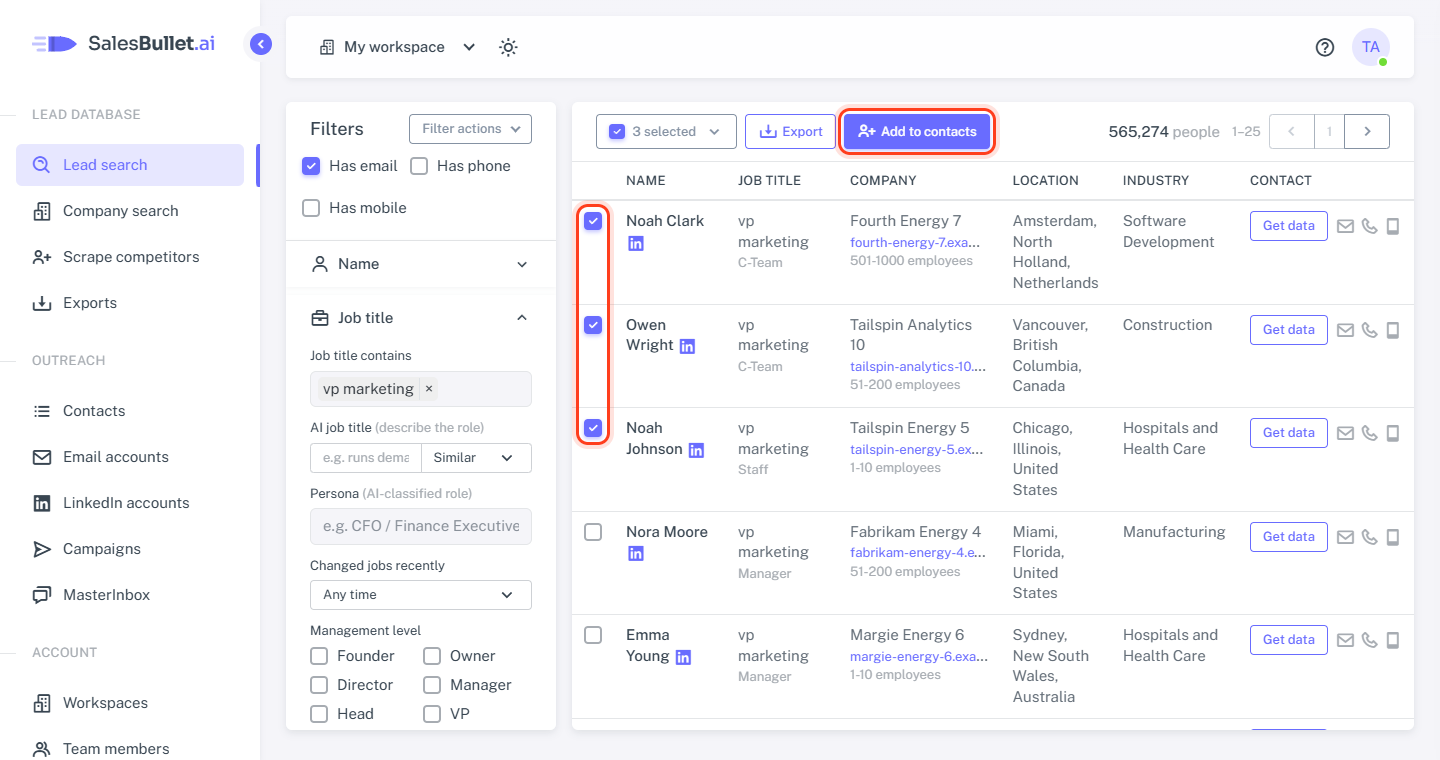The image size is (1440, 760).
Task: Click the mobile icon in Noah Johnson's row
Action: click(1392, 433)
